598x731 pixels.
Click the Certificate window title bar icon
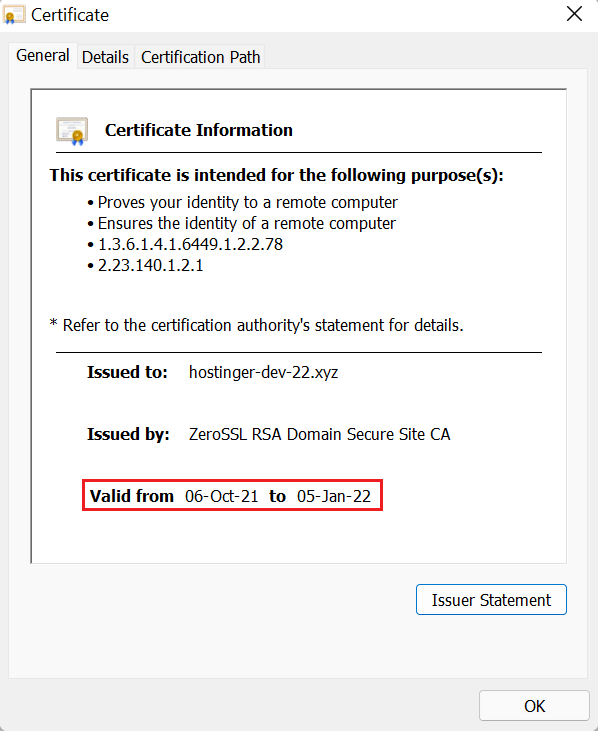coord(14,15)
